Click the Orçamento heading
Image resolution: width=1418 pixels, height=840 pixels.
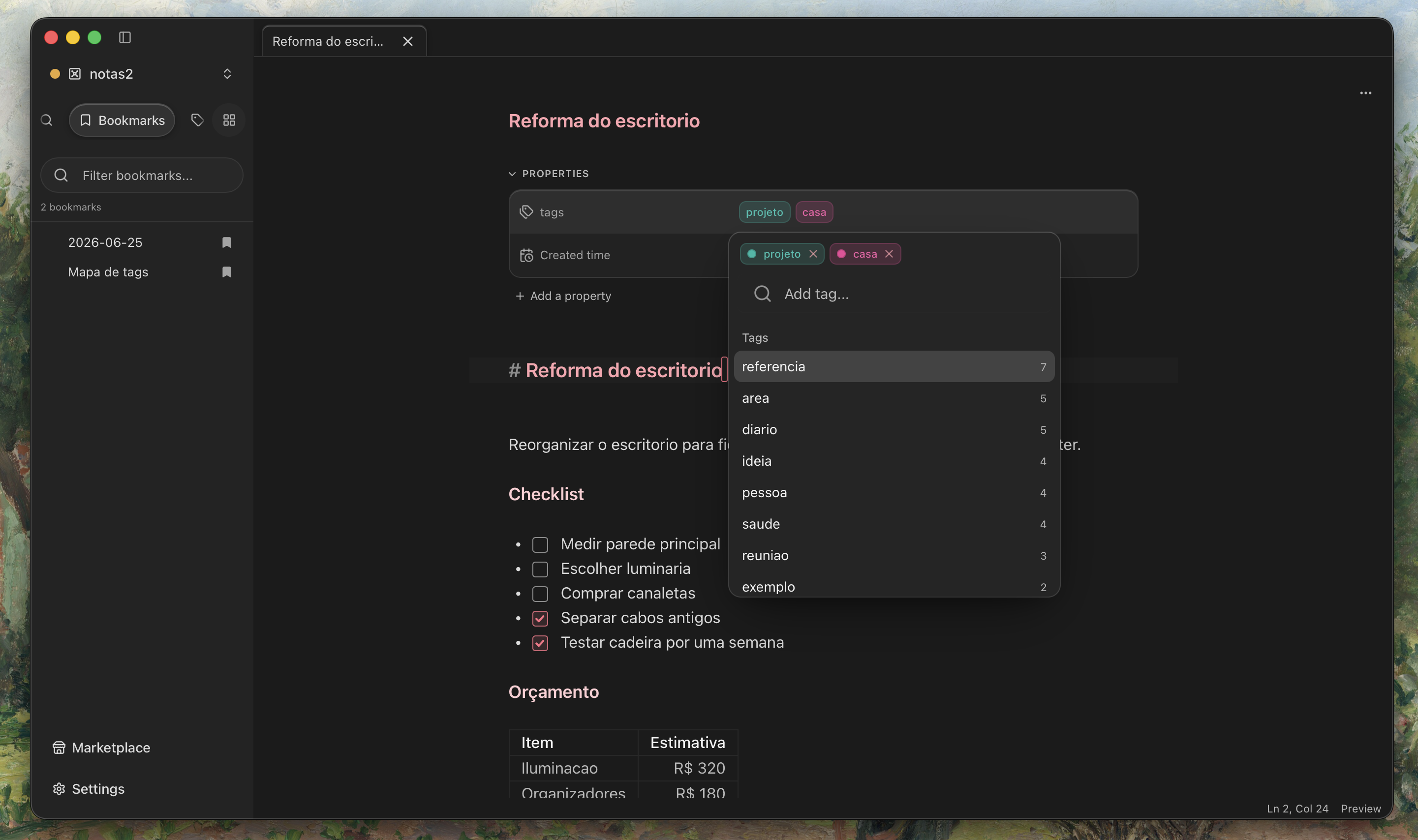(x=553, y=691)
